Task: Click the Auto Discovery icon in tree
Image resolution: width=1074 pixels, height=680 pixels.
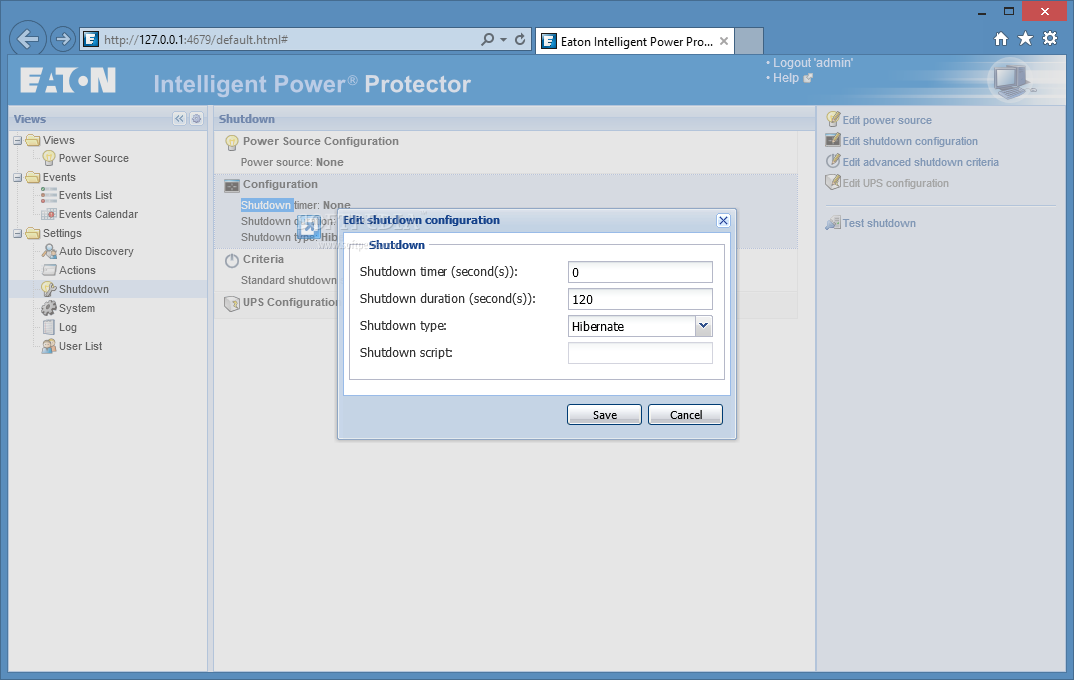Action: pos(49,251)
